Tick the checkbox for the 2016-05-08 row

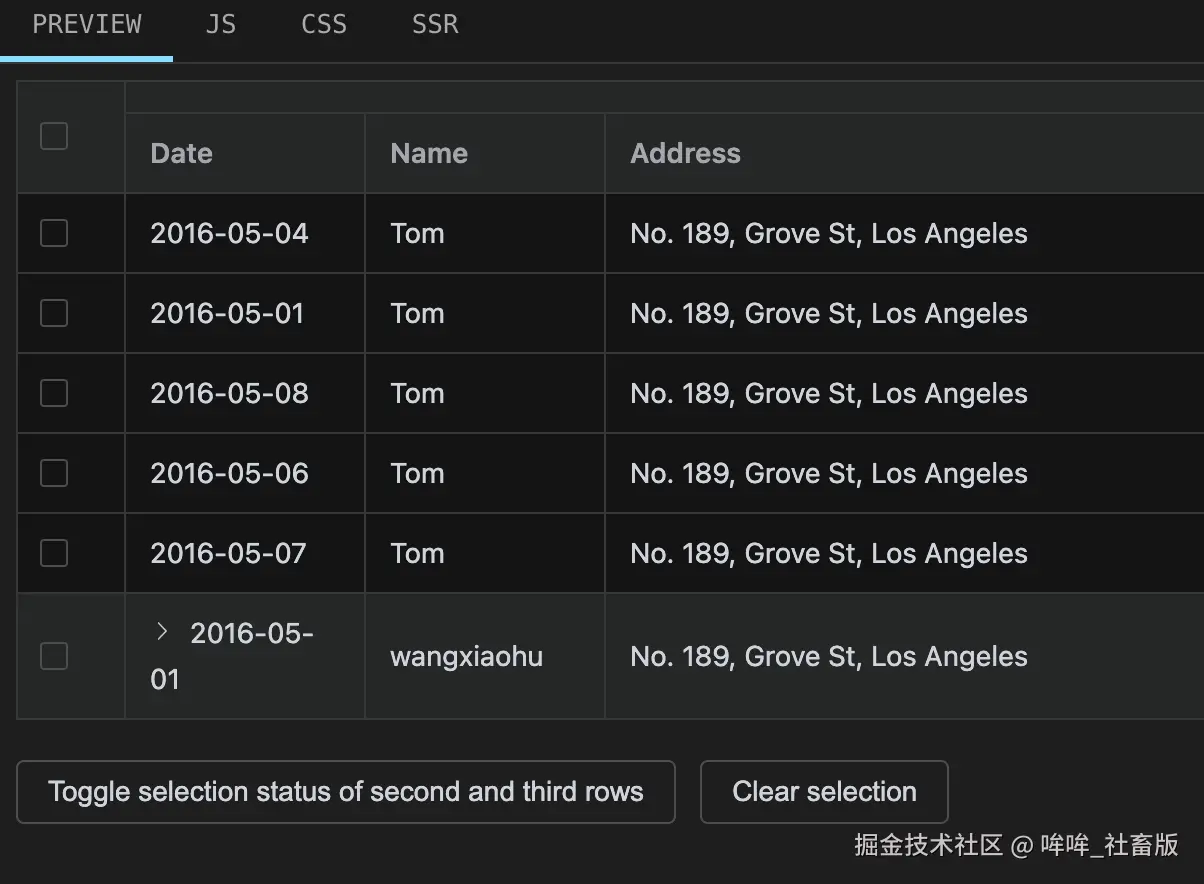pos(54,393)
